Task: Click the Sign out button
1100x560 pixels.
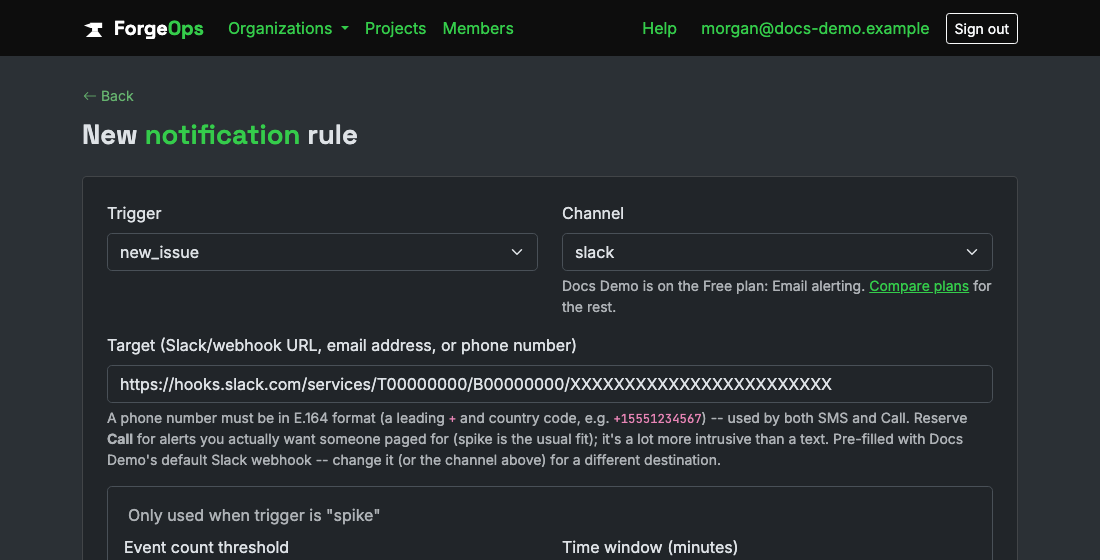Action: 981,29
